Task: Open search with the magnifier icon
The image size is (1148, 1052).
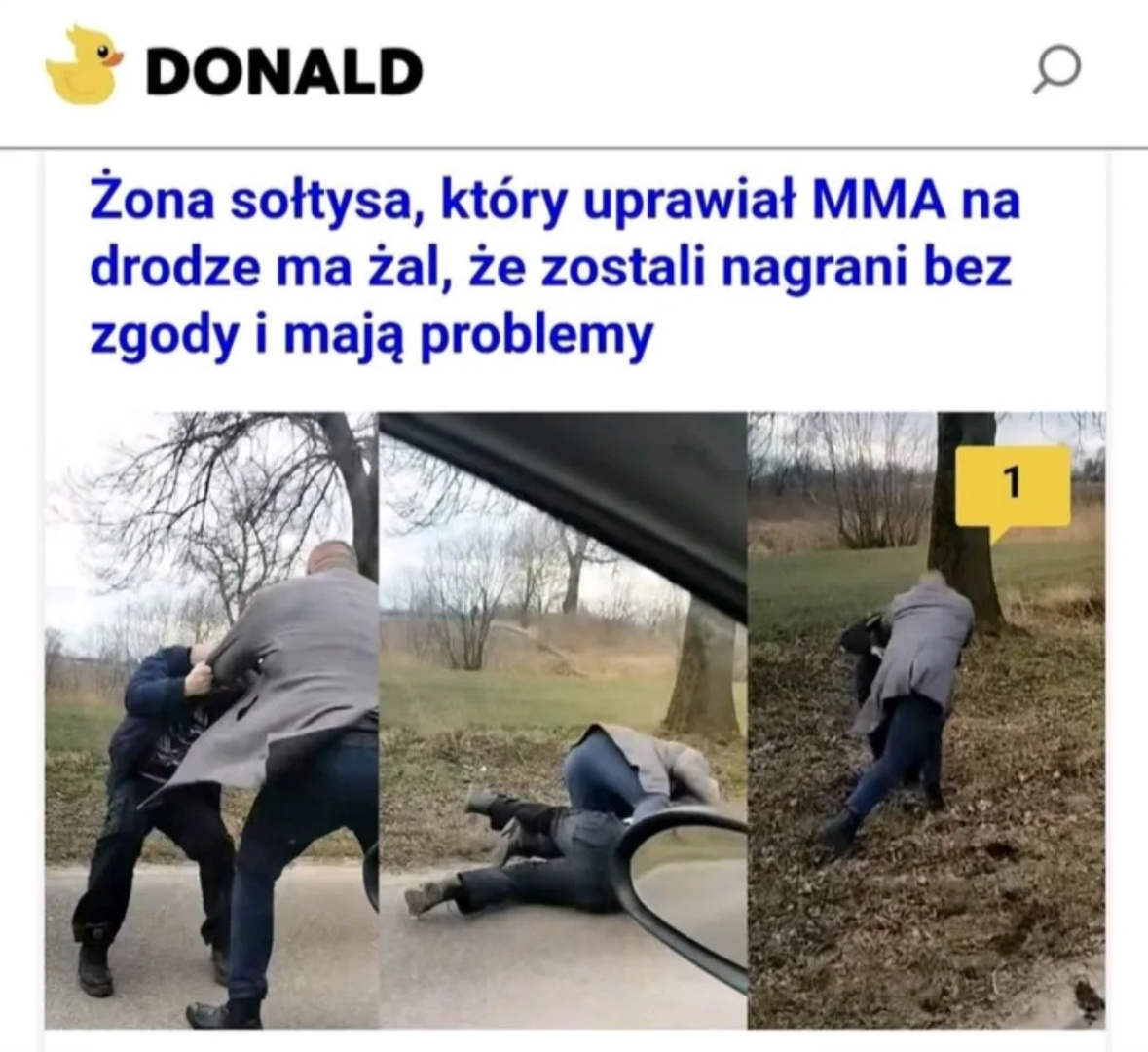Action: coord(1056,69)
